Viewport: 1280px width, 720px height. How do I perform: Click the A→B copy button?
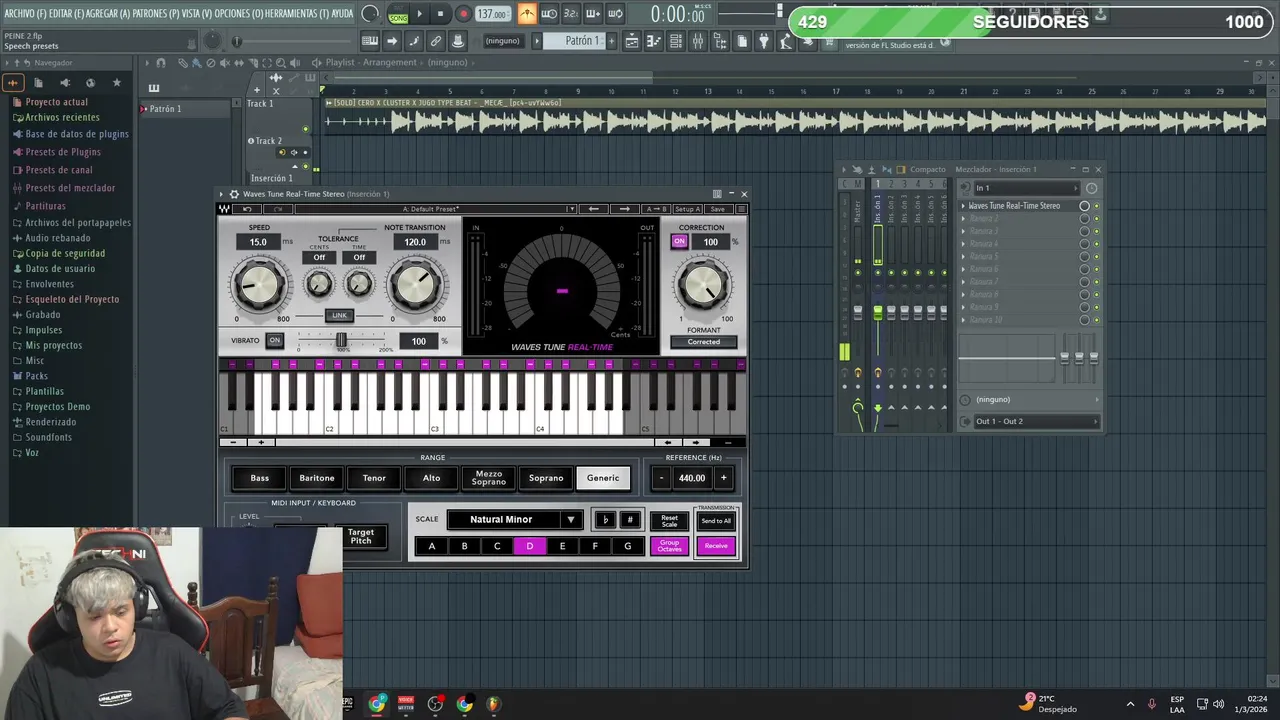(656, 209)
